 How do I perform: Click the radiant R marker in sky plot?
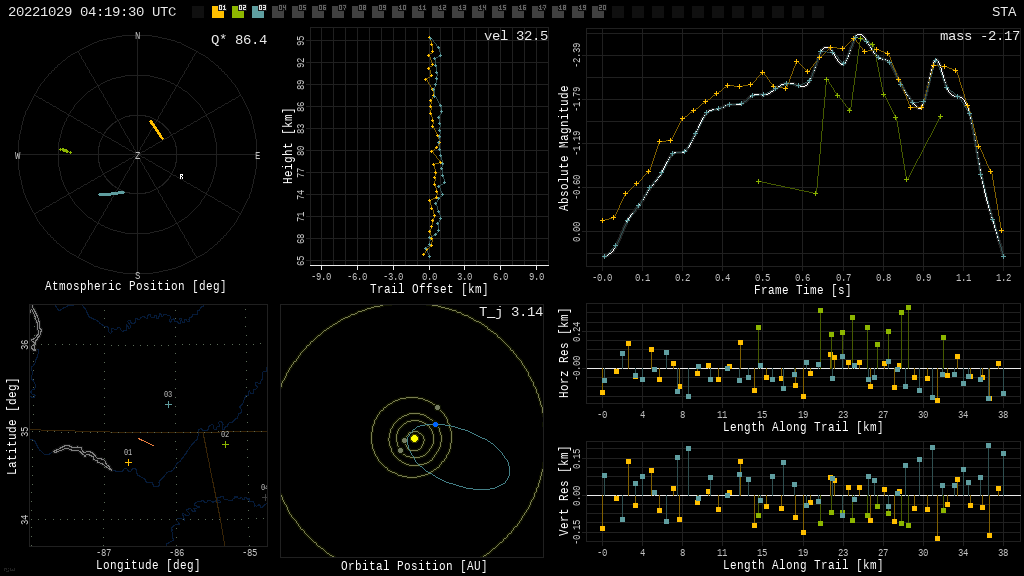[x=181, y=177]
